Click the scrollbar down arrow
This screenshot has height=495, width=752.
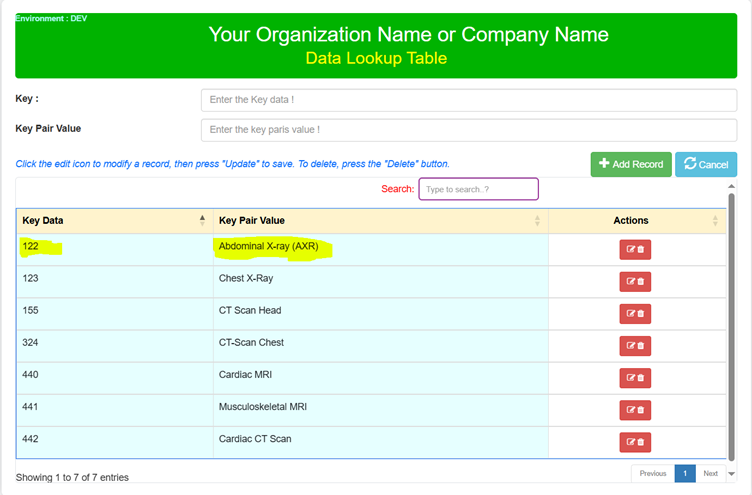(x=731, y=474)
